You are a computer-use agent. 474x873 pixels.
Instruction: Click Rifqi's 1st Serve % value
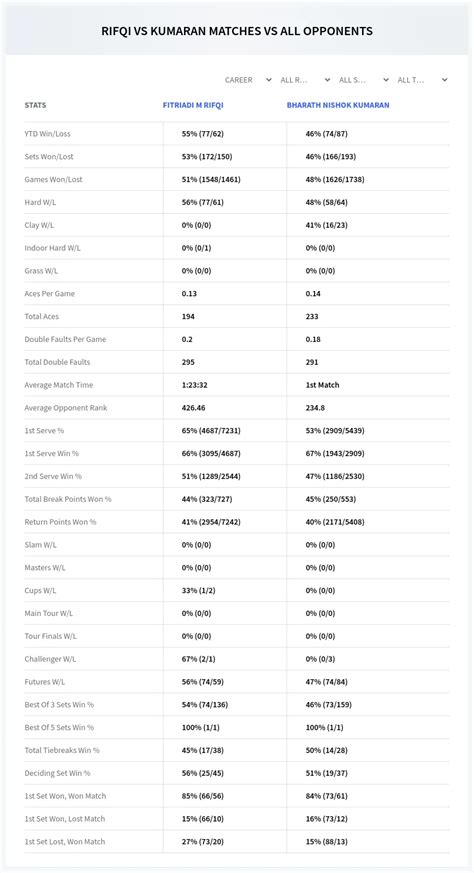211,431
